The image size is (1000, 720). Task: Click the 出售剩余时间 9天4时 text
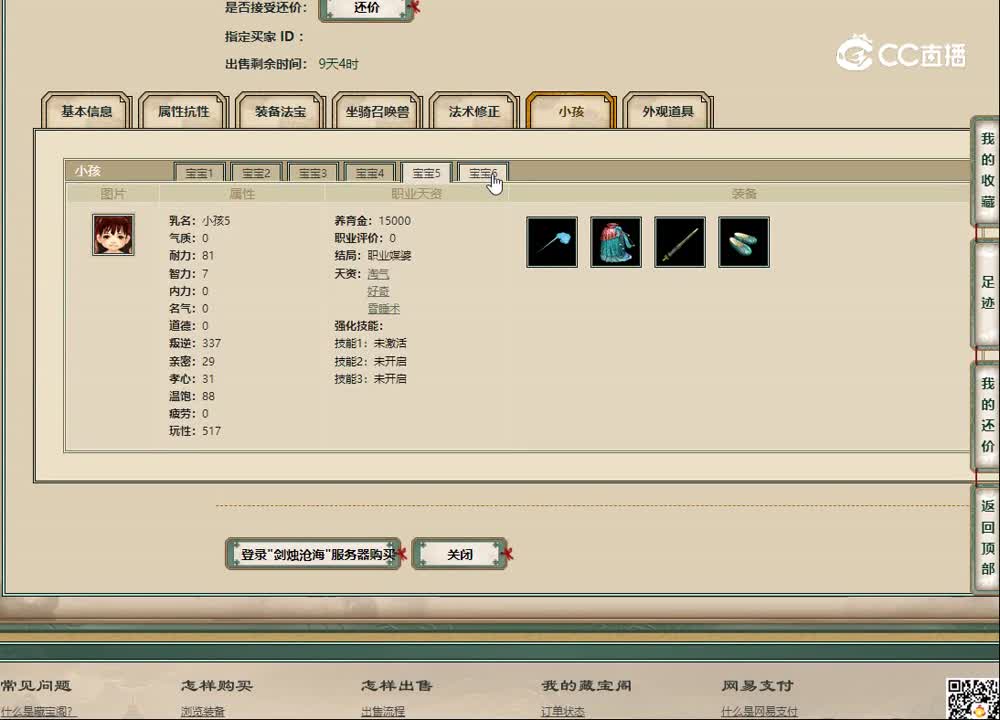click(291, 64)
